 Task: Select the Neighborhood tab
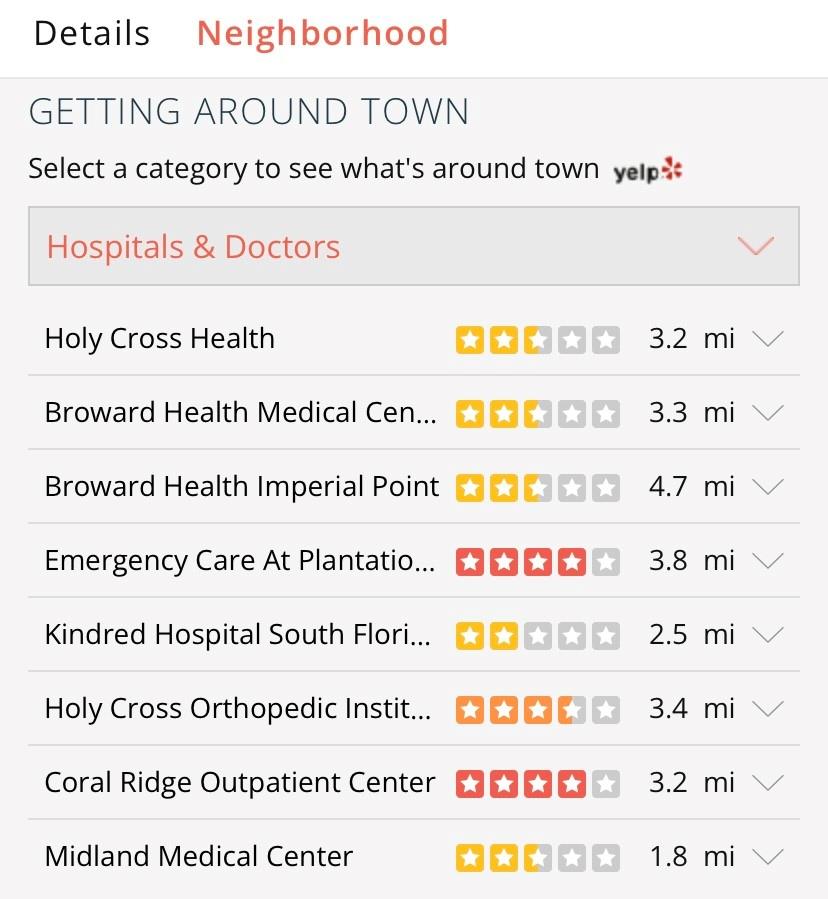tap(322, 33)
